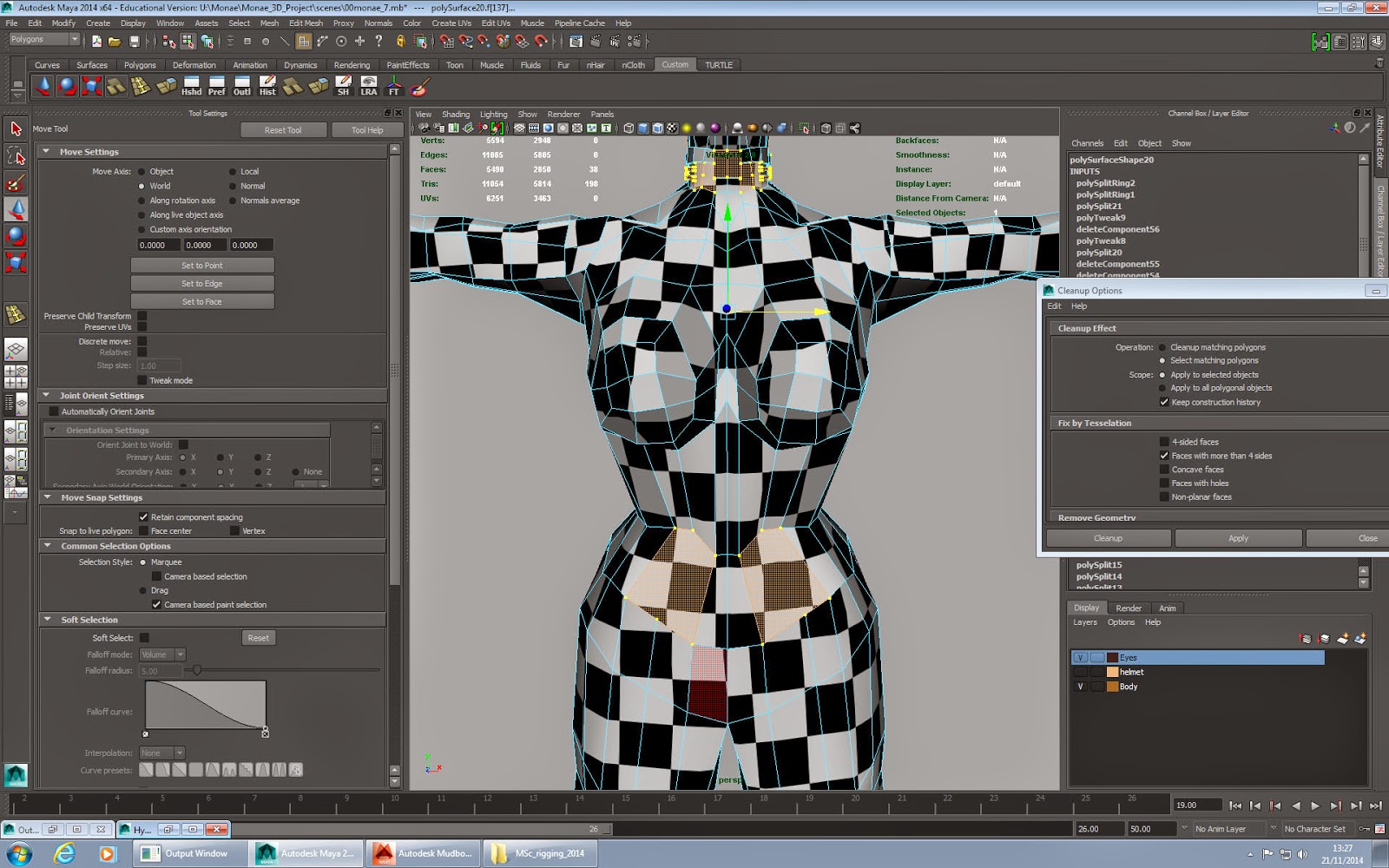Image resolution: width=1389 pixels, height=868 pixels.
Task: Click the Reset Tool button
Action: click(283, 130)
